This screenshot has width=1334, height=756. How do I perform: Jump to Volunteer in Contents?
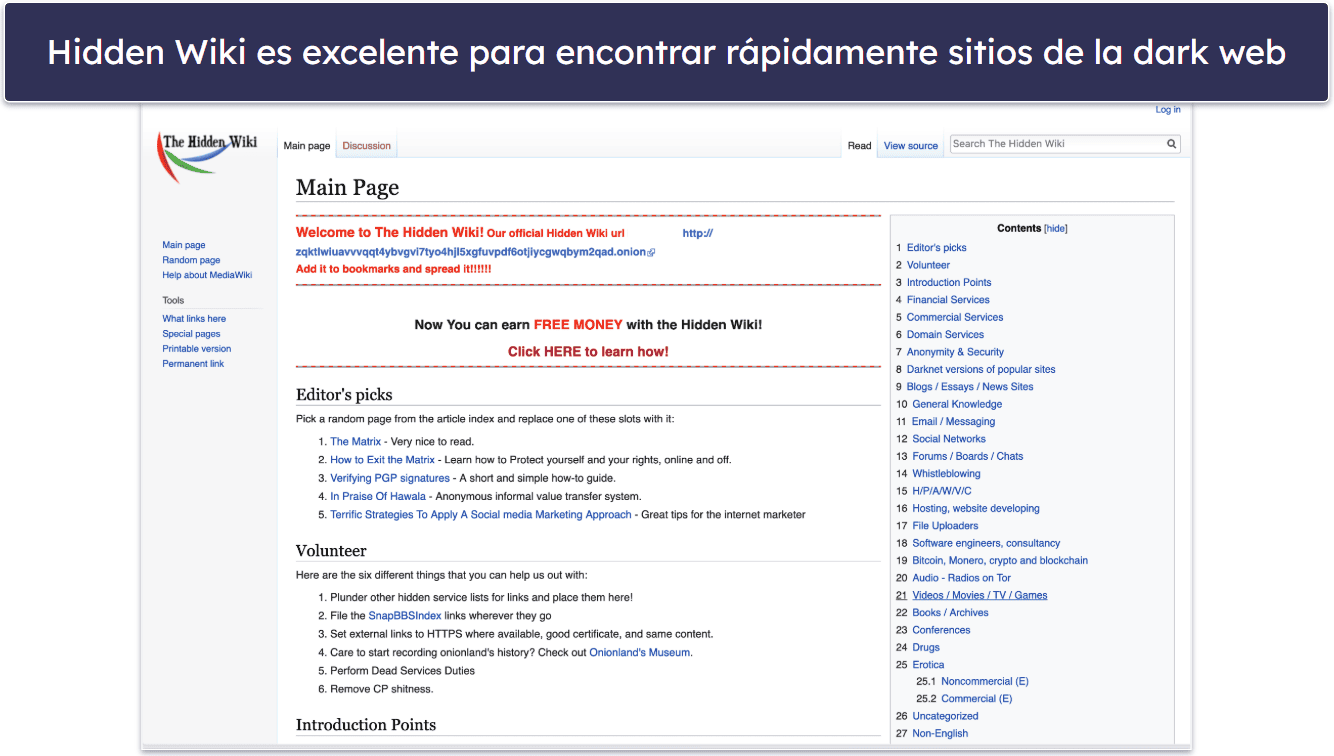929,265
